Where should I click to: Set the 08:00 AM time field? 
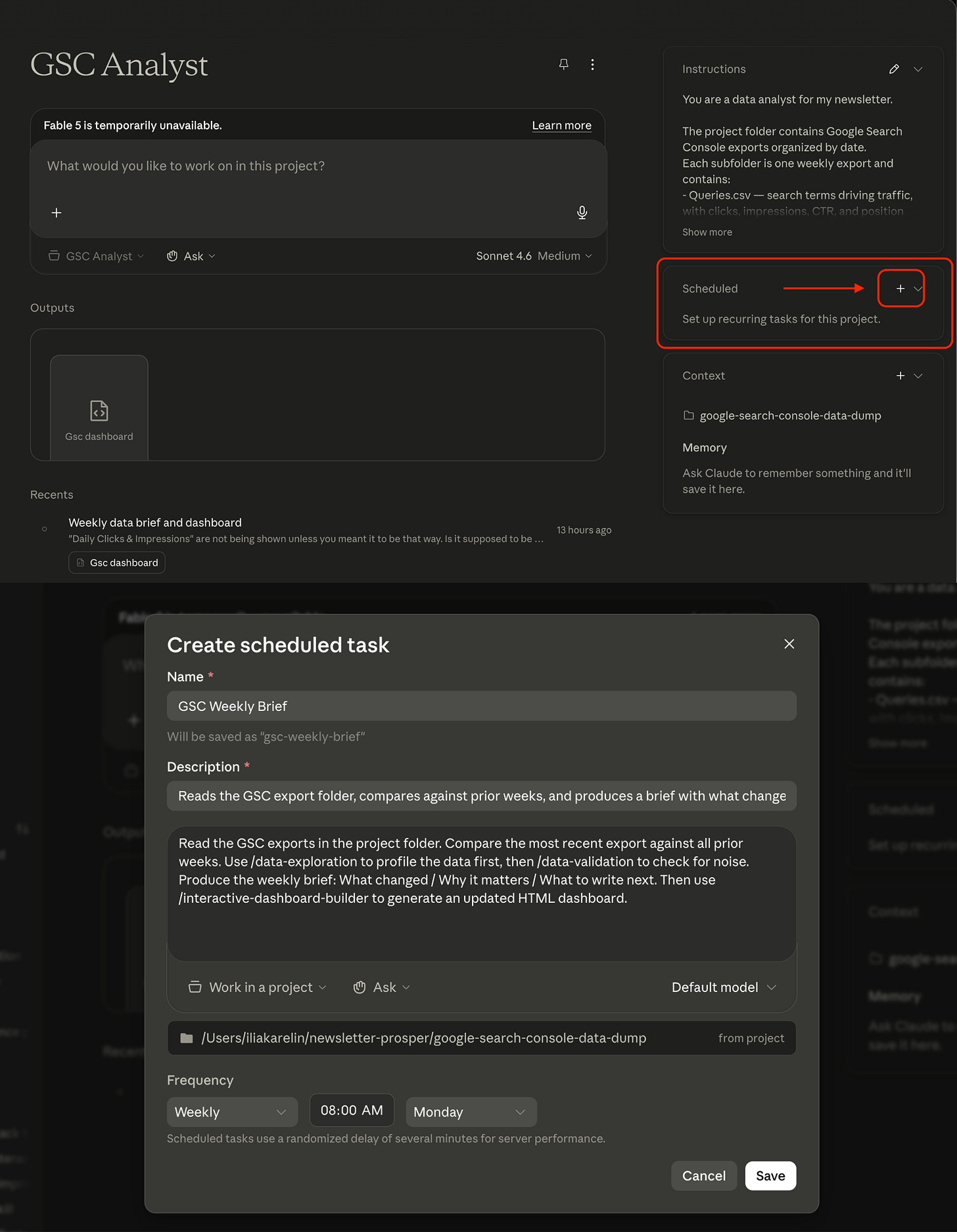(x=352, y=1110)
